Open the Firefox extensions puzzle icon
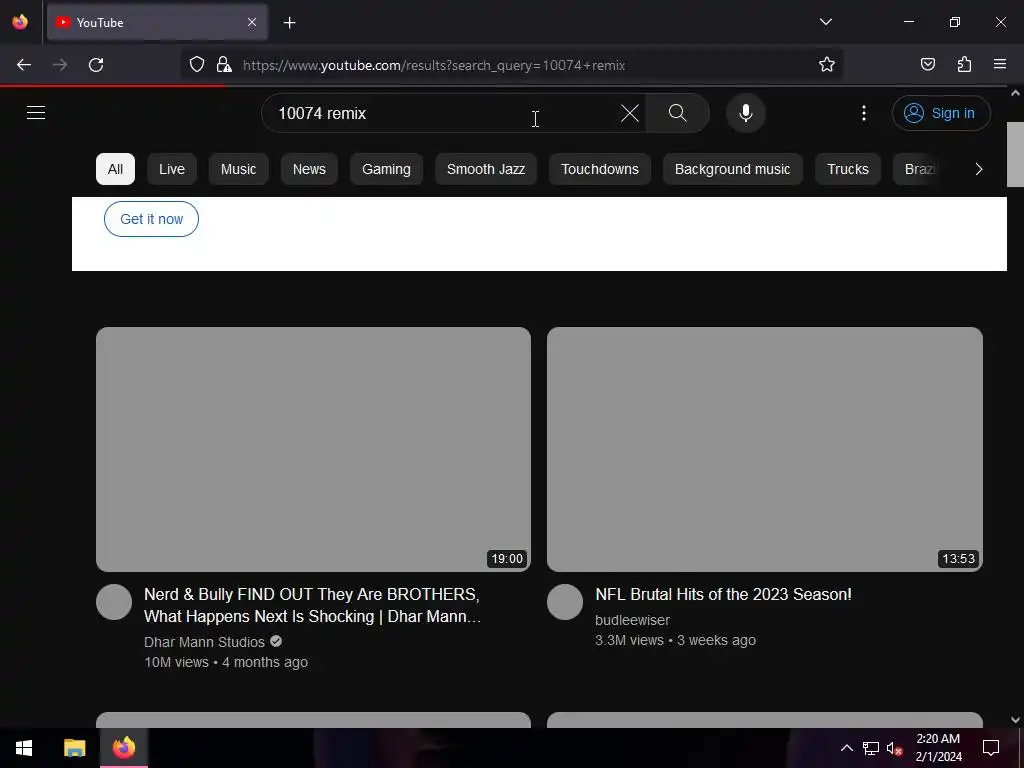 [964, 65]
